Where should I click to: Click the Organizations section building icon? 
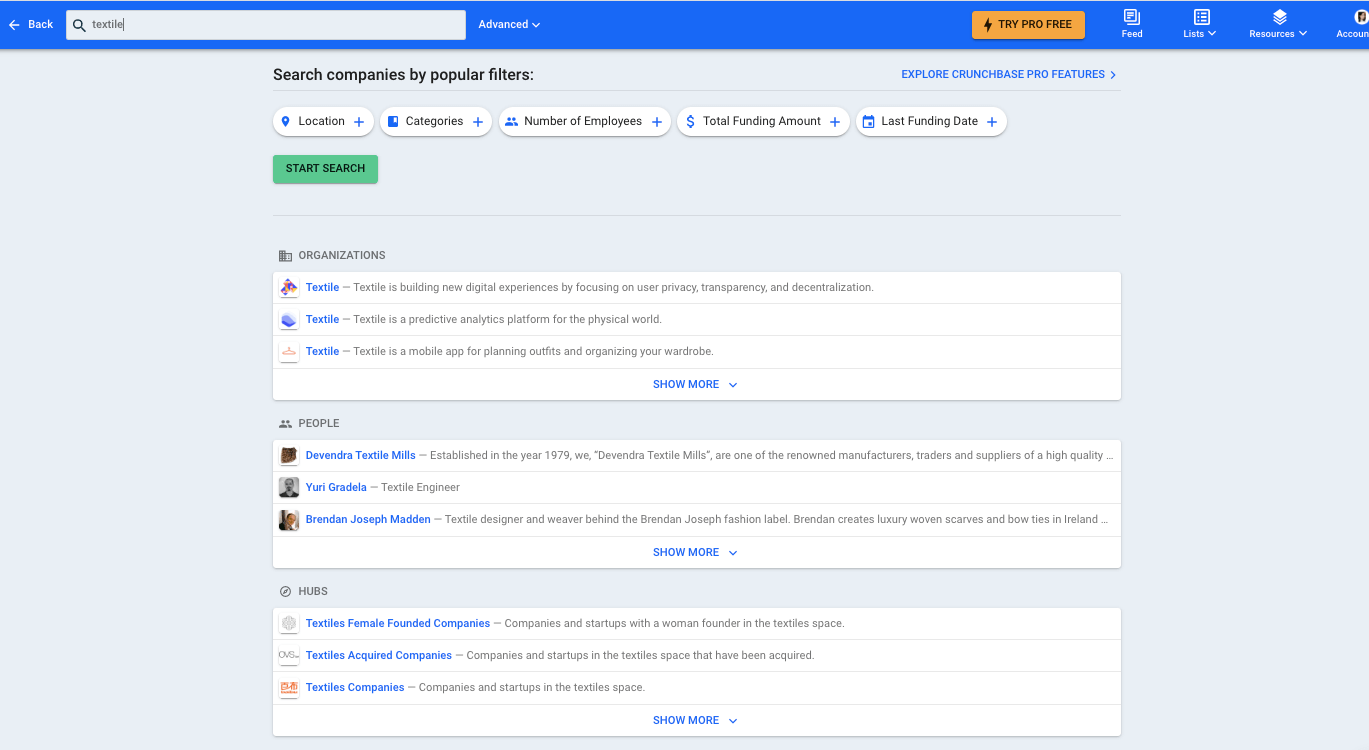coord(285,256)
